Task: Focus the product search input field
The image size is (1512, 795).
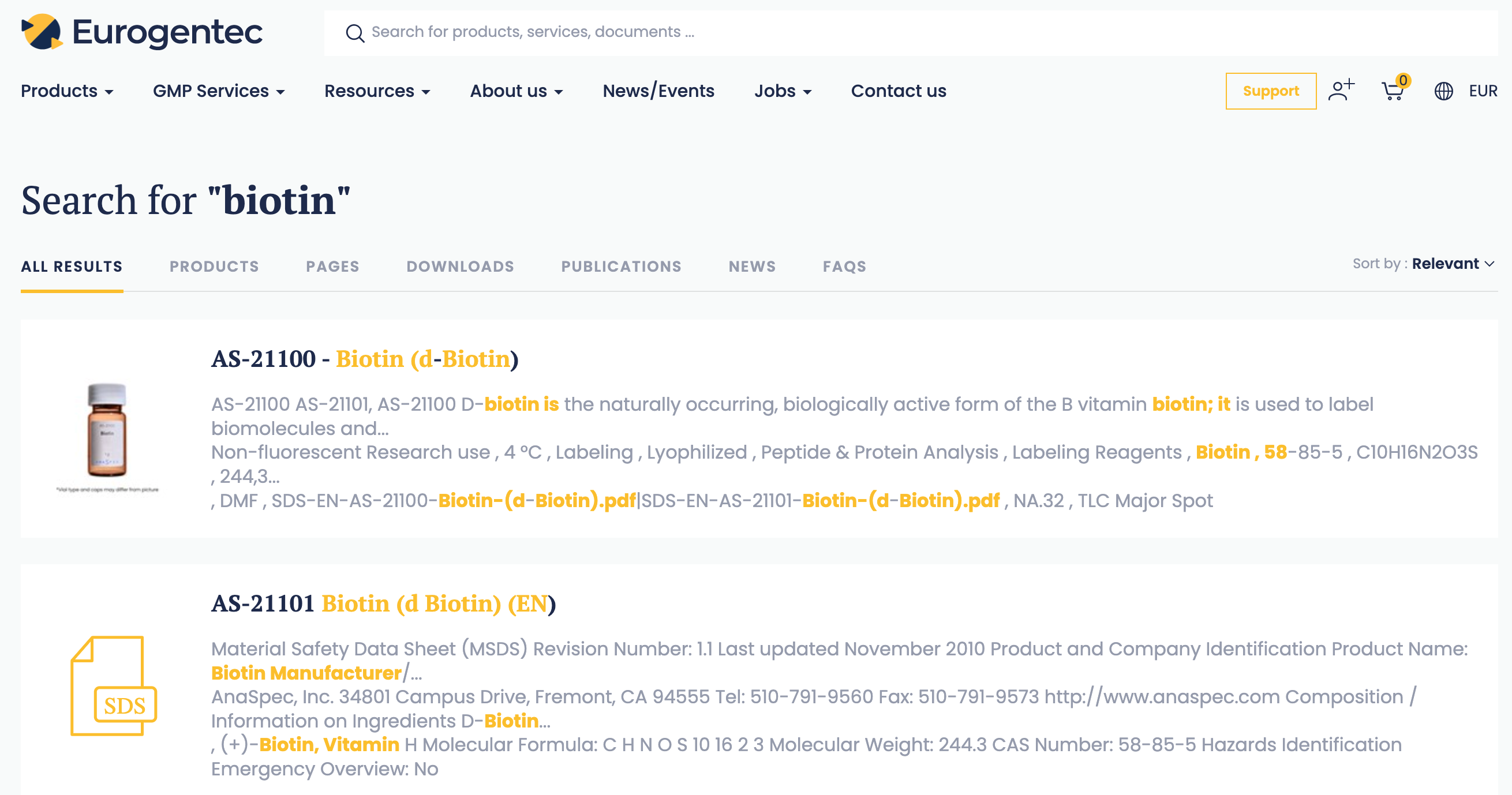Action: (910, 32)
